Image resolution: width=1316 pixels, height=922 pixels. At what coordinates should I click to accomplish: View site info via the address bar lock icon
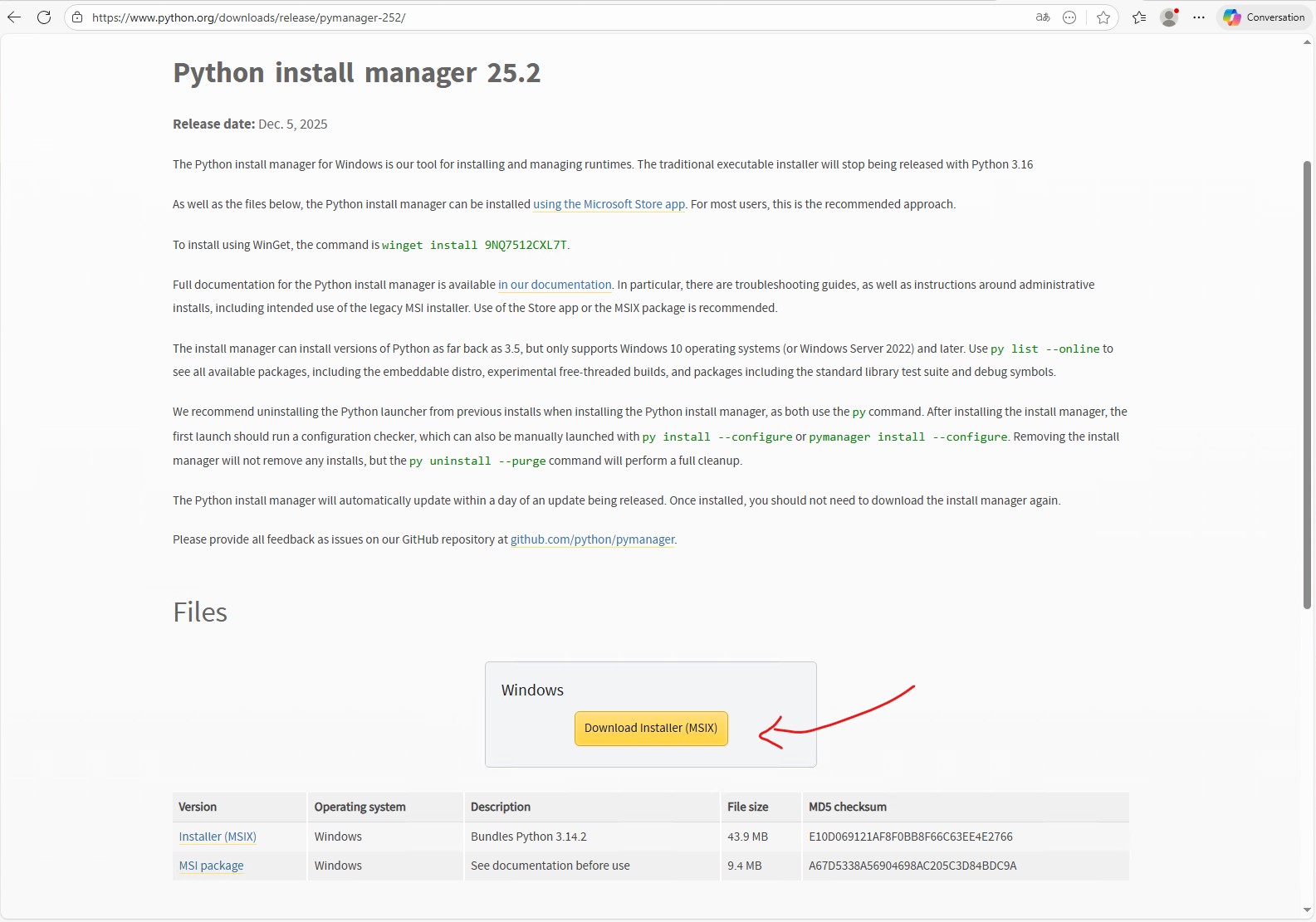click(77, 17)
